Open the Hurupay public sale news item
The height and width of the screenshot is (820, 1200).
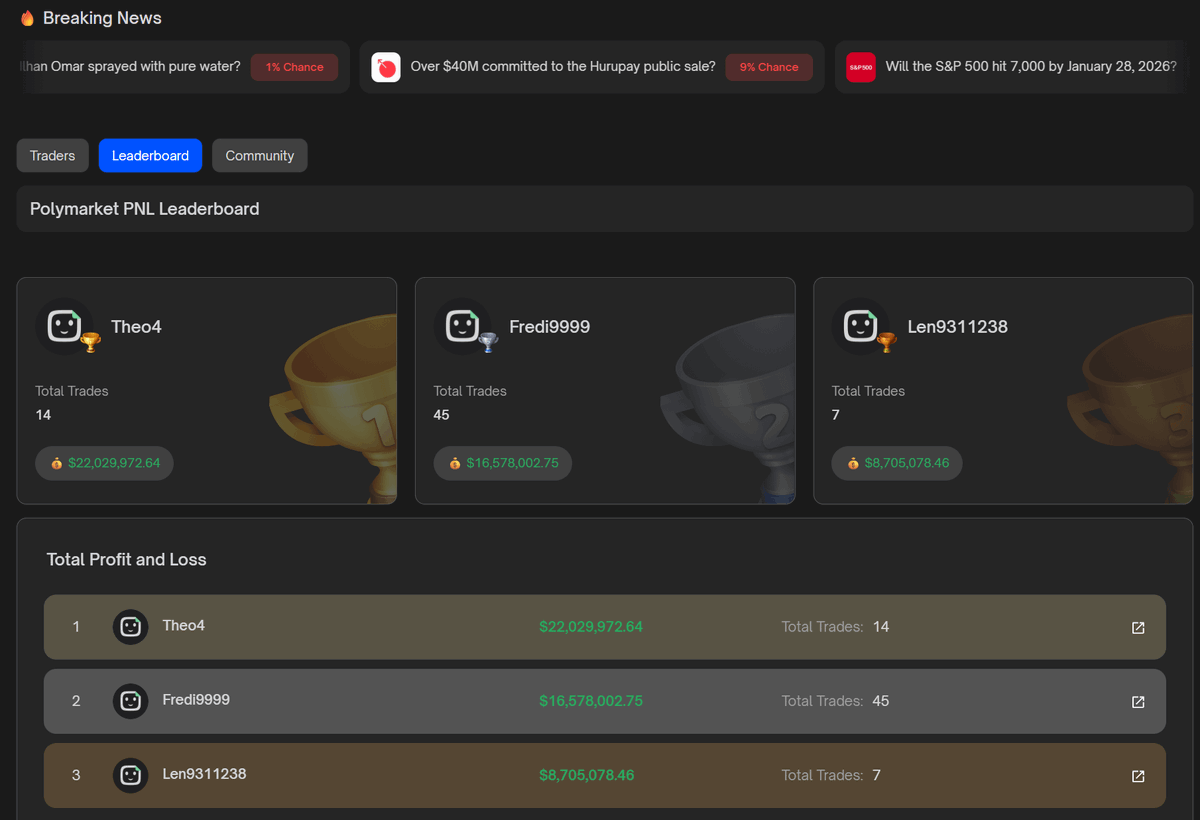pos(592,67)
